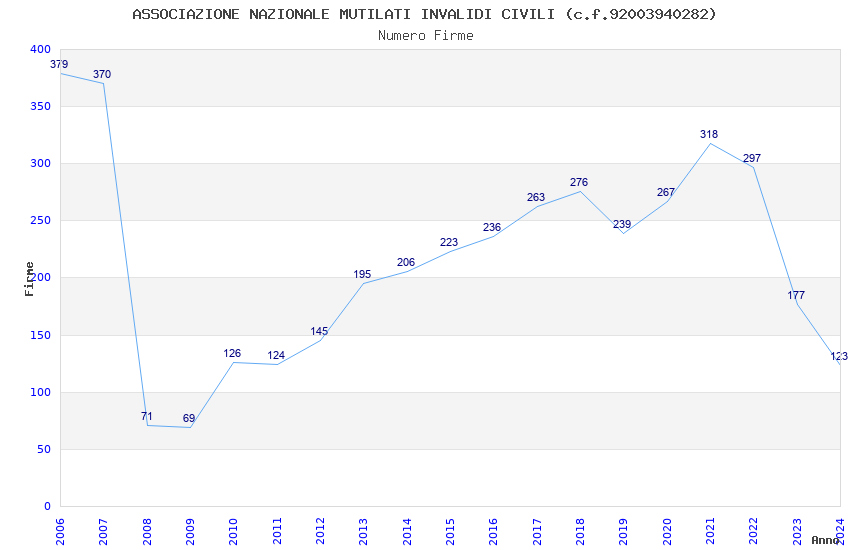Click the data label 297 for 2022
This screenshot has height=550, width=850.
(x=752, y=158)
